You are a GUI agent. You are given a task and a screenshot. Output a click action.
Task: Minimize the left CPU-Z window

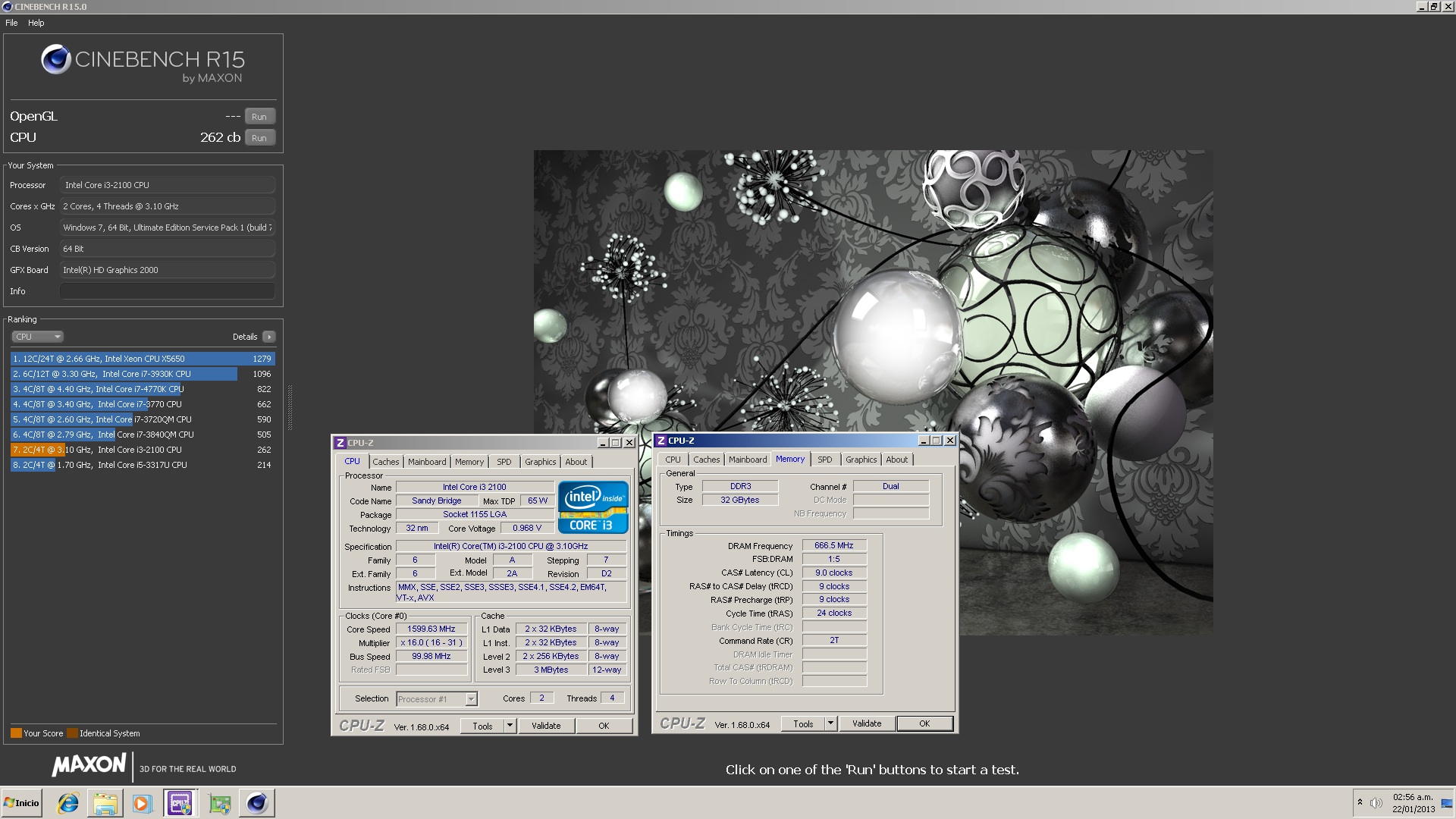pos(603,443)
